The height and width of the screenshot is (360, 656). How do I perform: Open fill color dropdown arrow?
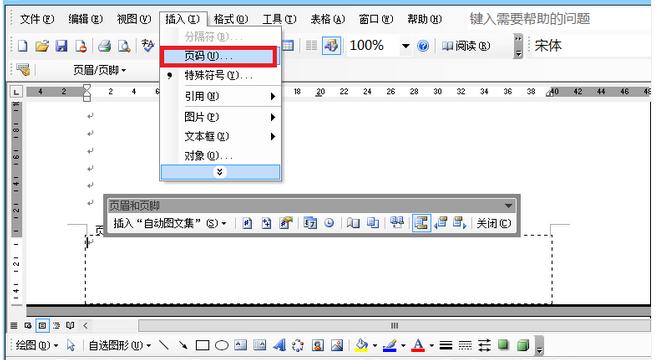point(374,346)
